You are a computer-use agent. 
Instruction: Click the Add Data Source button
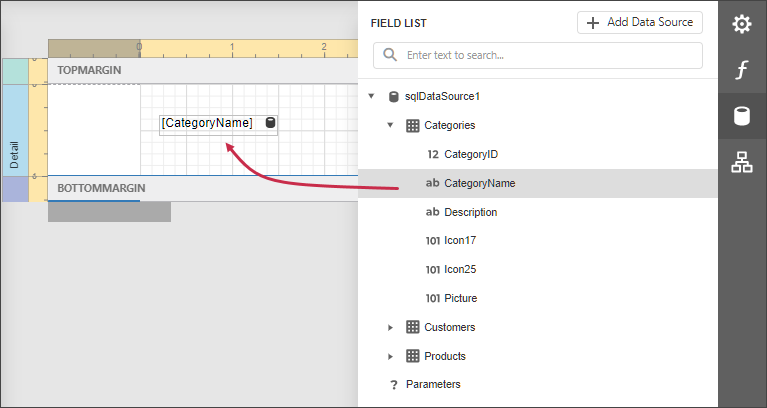pos(639,22)
